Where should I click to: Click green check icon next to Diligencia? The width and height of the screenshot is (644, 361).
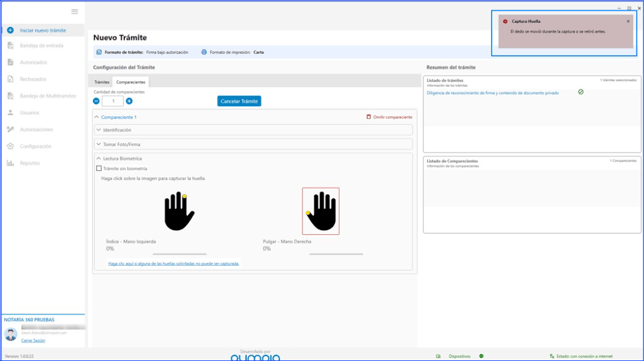tap(581, 92)
